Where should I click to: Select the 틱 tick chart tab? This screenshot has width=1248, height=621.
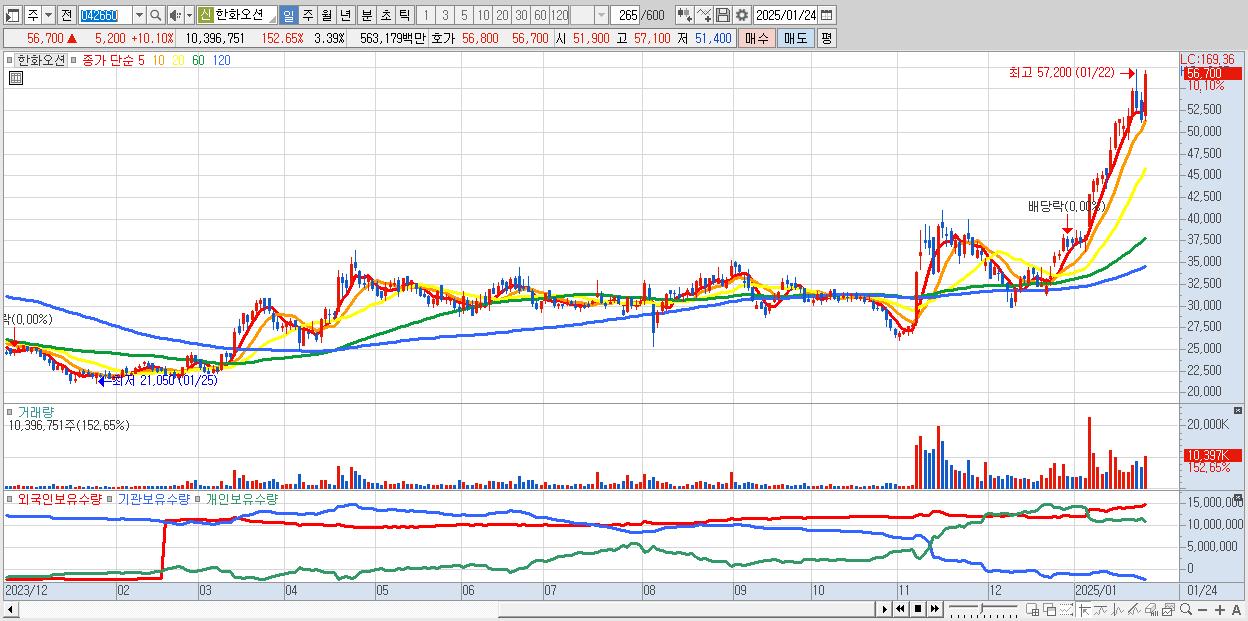404,15
